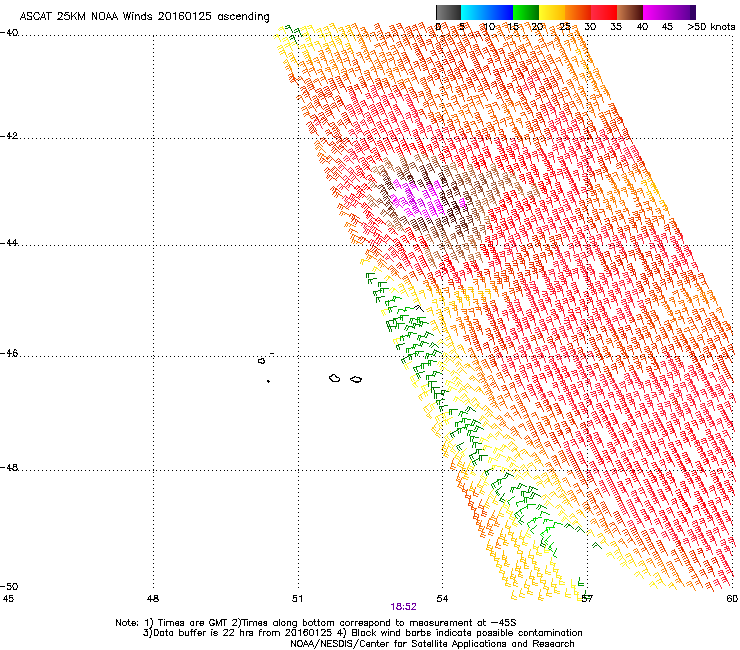Click the yellow 20-25 knots legend swatch
The height and width of the screenshot is (650, 740).
tap(552, 12)
